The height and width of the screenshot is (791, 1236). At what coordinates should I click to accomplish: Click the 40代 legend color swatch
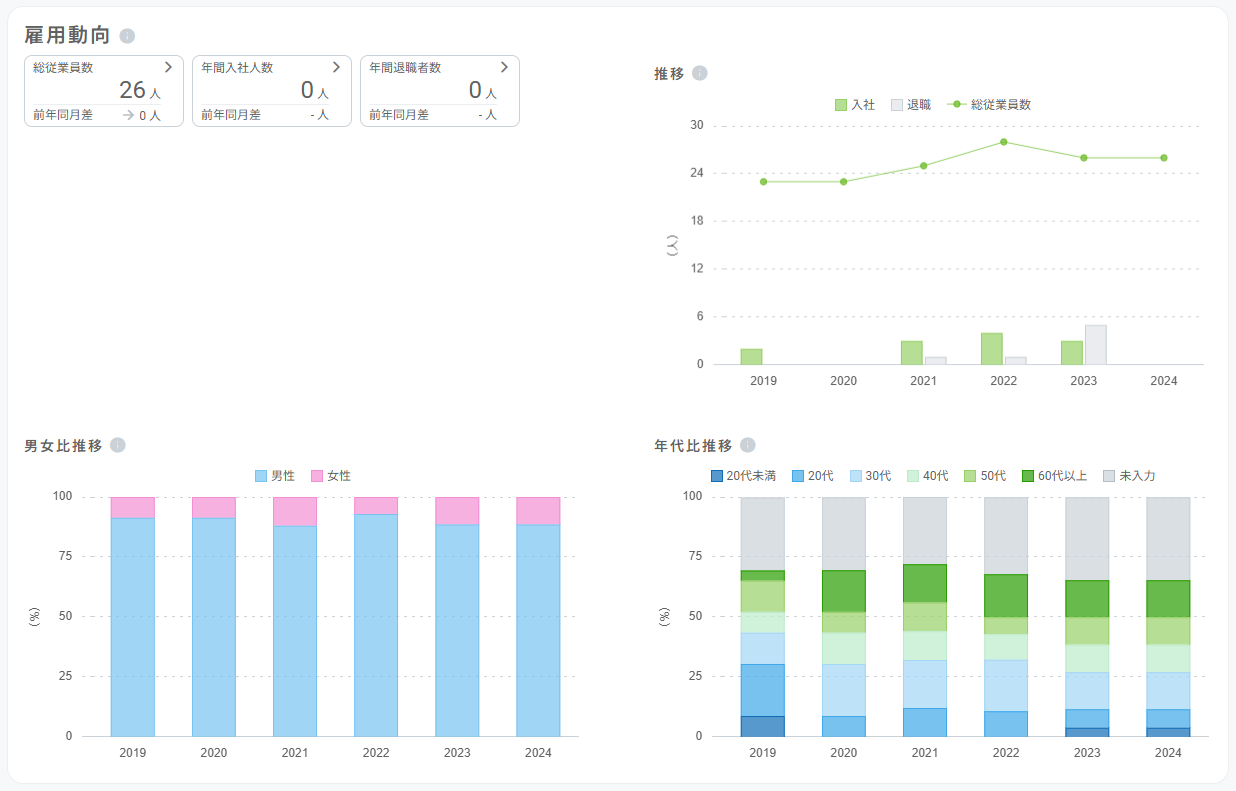[911, 476]
